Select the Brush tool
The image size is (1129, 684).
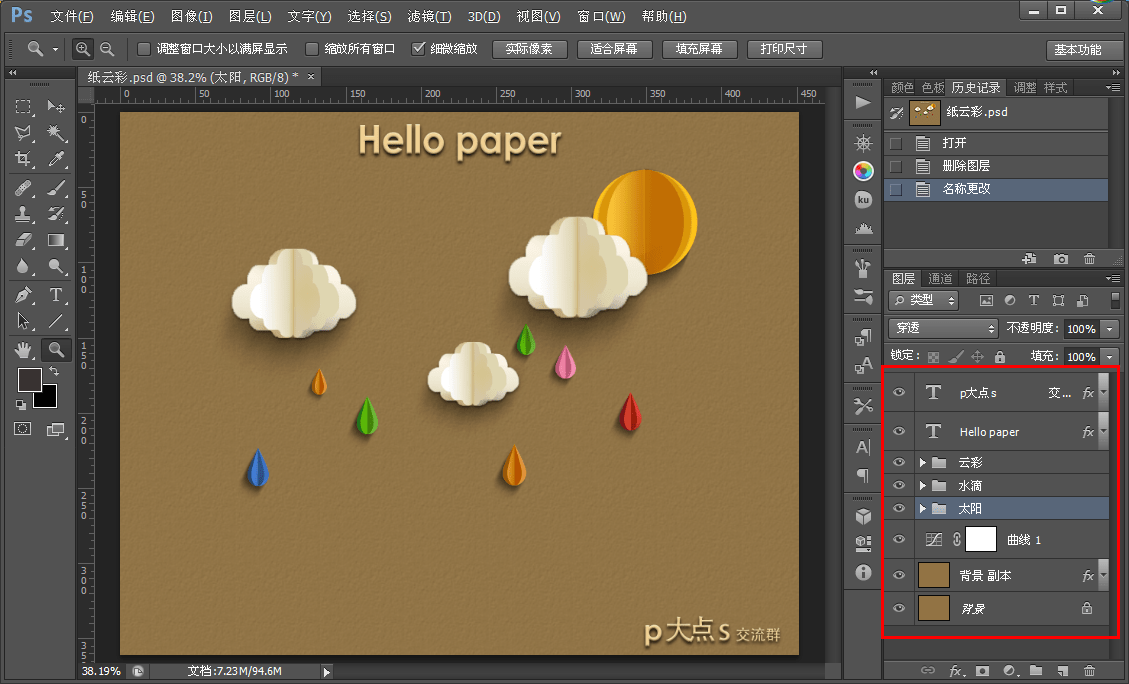(x=55, y=188)
